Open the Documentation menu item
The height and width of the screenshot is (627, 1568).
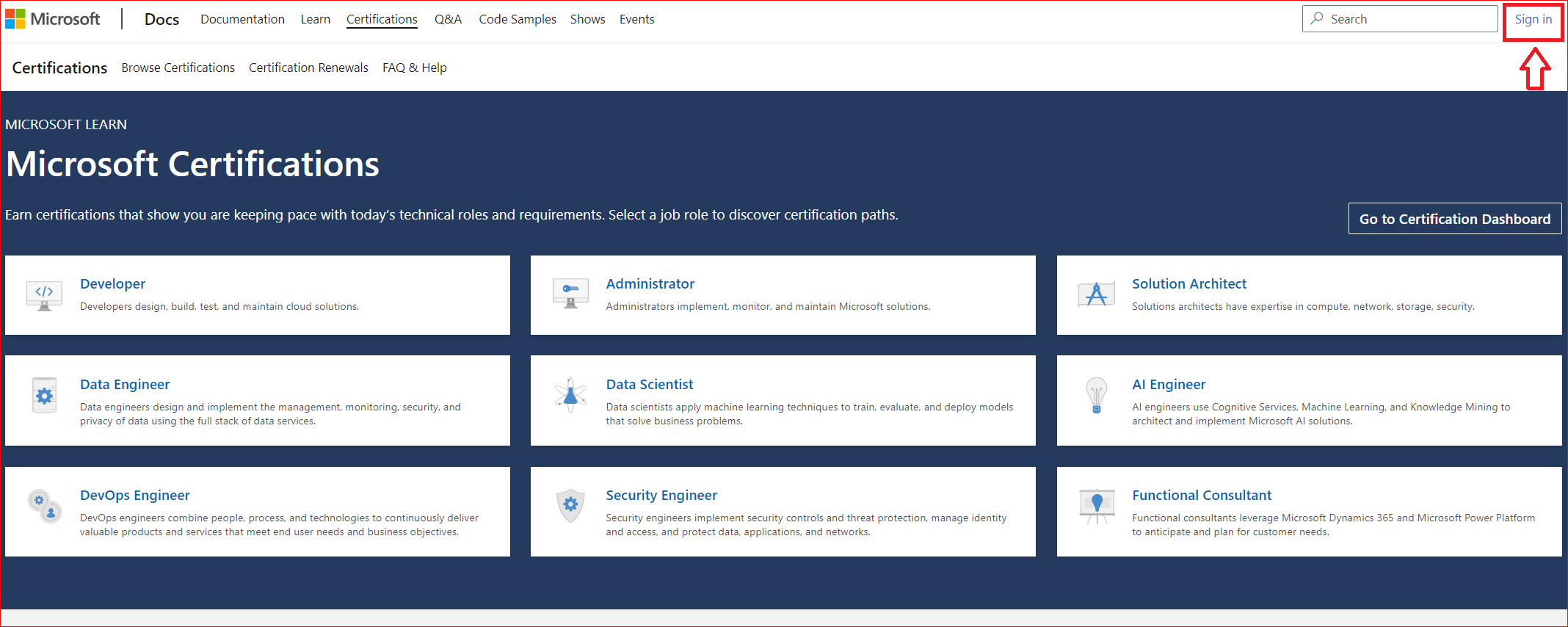click(x=242, y=19)
